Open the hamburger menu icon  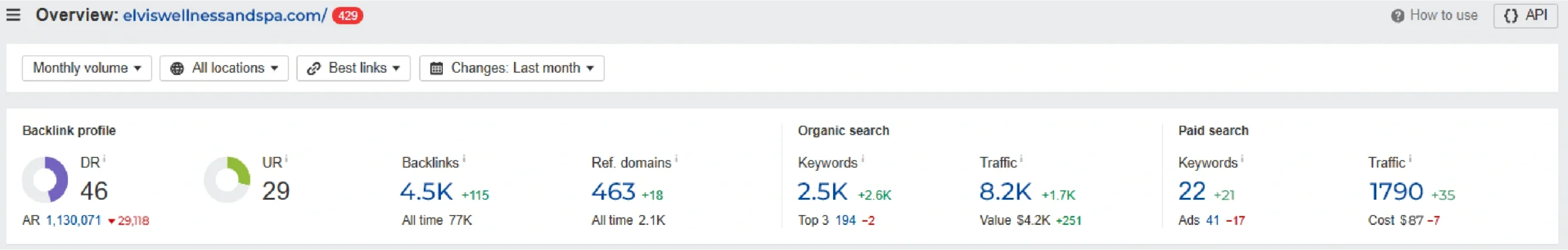coord(13,15)
